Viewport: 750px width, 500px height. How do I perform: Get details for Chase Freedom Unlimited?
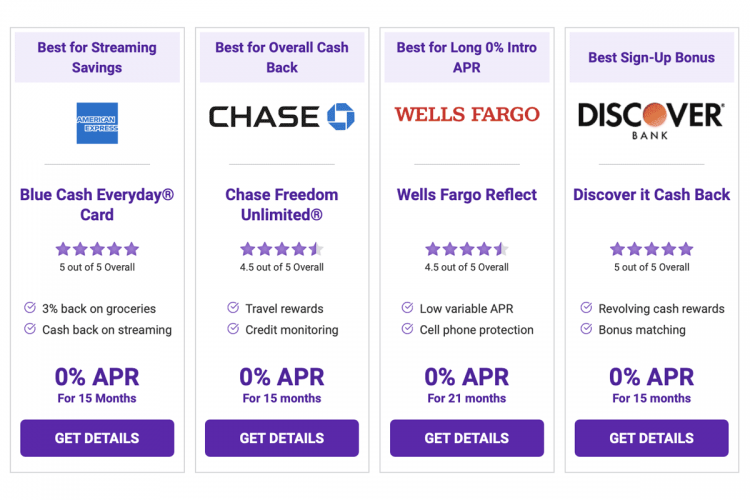tap(282, 438)
